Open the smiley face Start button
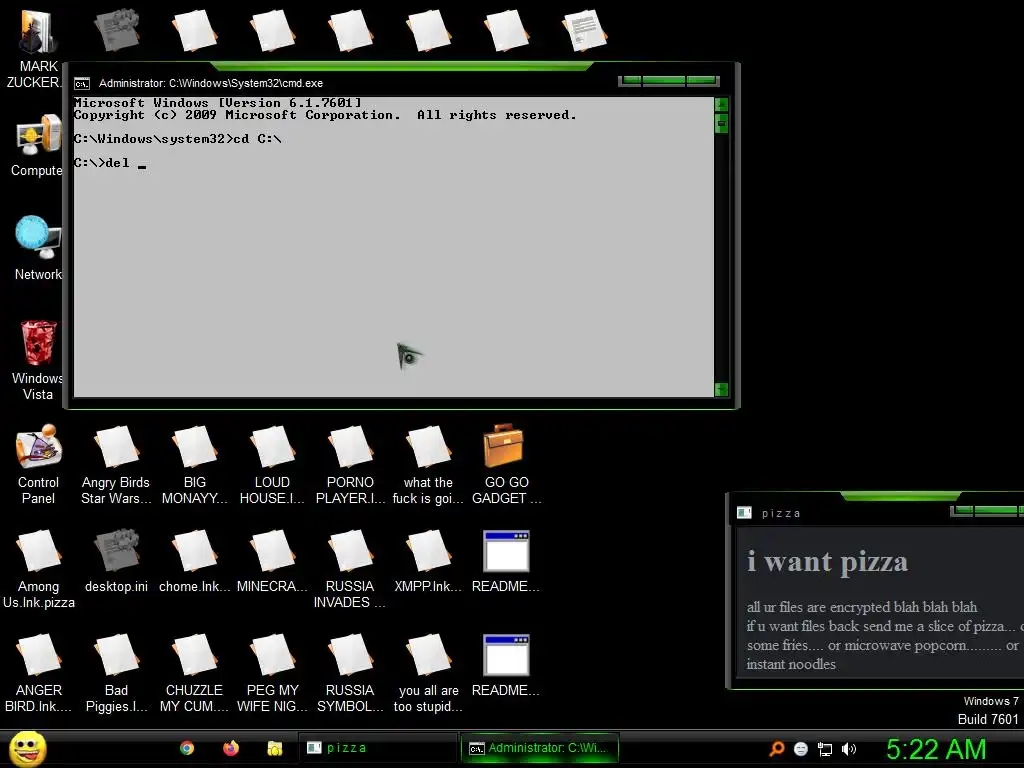Viewport: 1024px width, 768px height. [28, 748]
